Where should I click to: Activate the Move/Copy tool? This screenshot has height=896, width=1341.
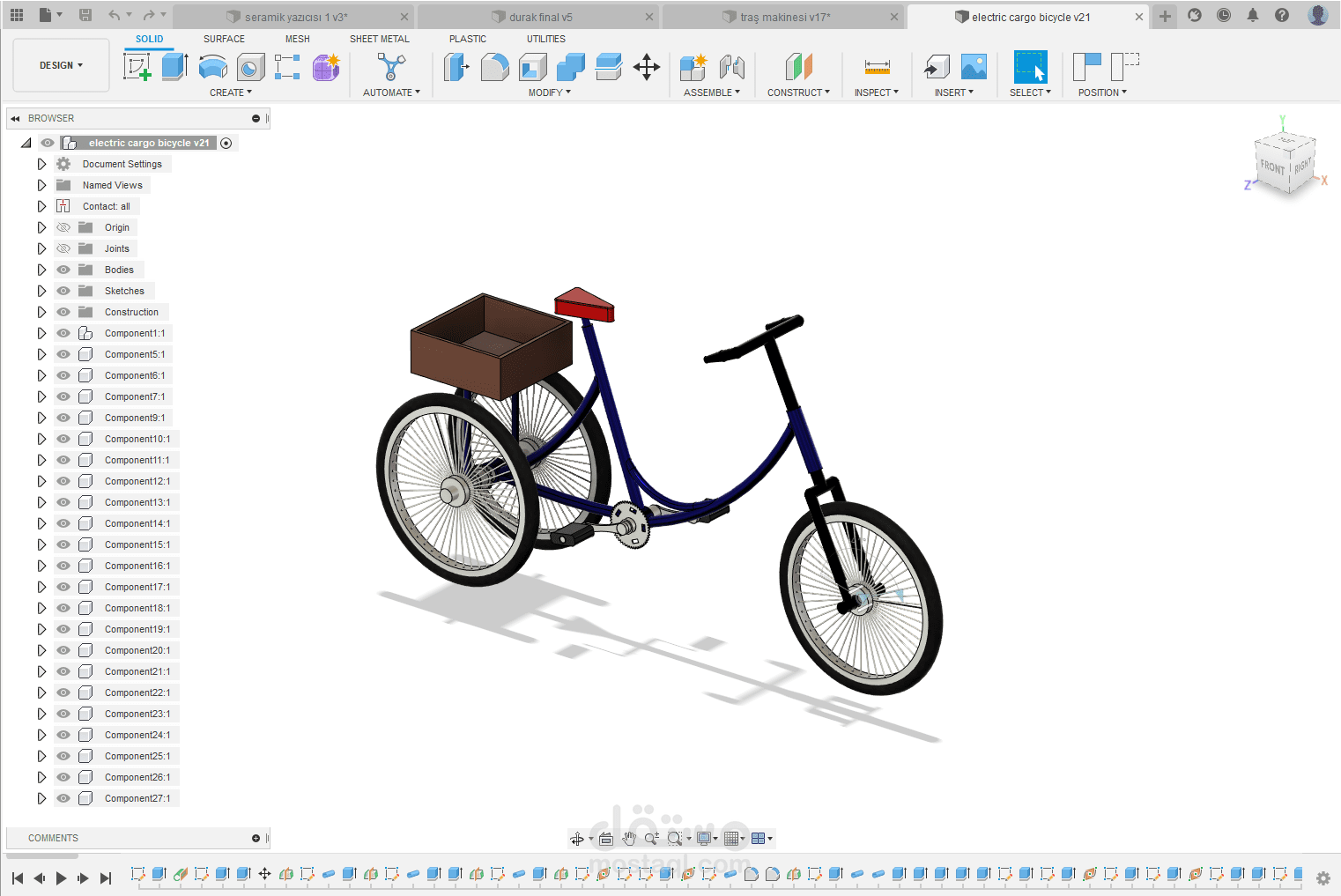pos(647,67)
